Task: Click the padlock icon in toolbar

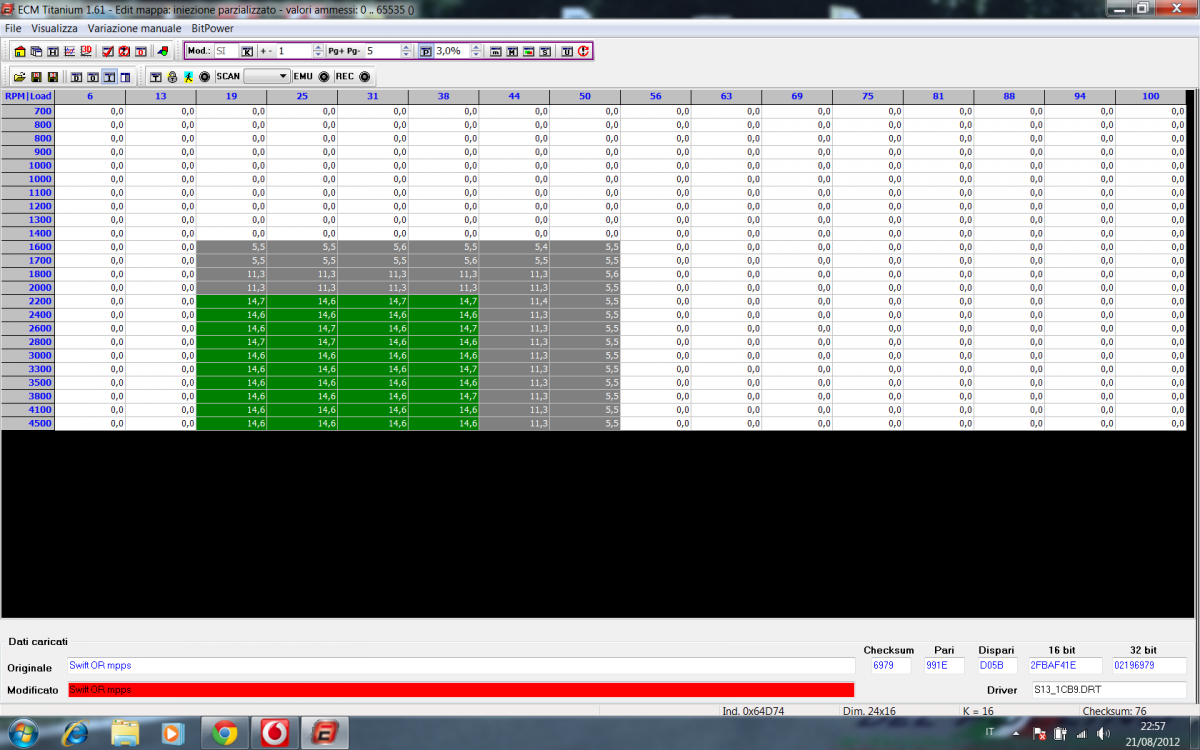Action: click(172, 77)
